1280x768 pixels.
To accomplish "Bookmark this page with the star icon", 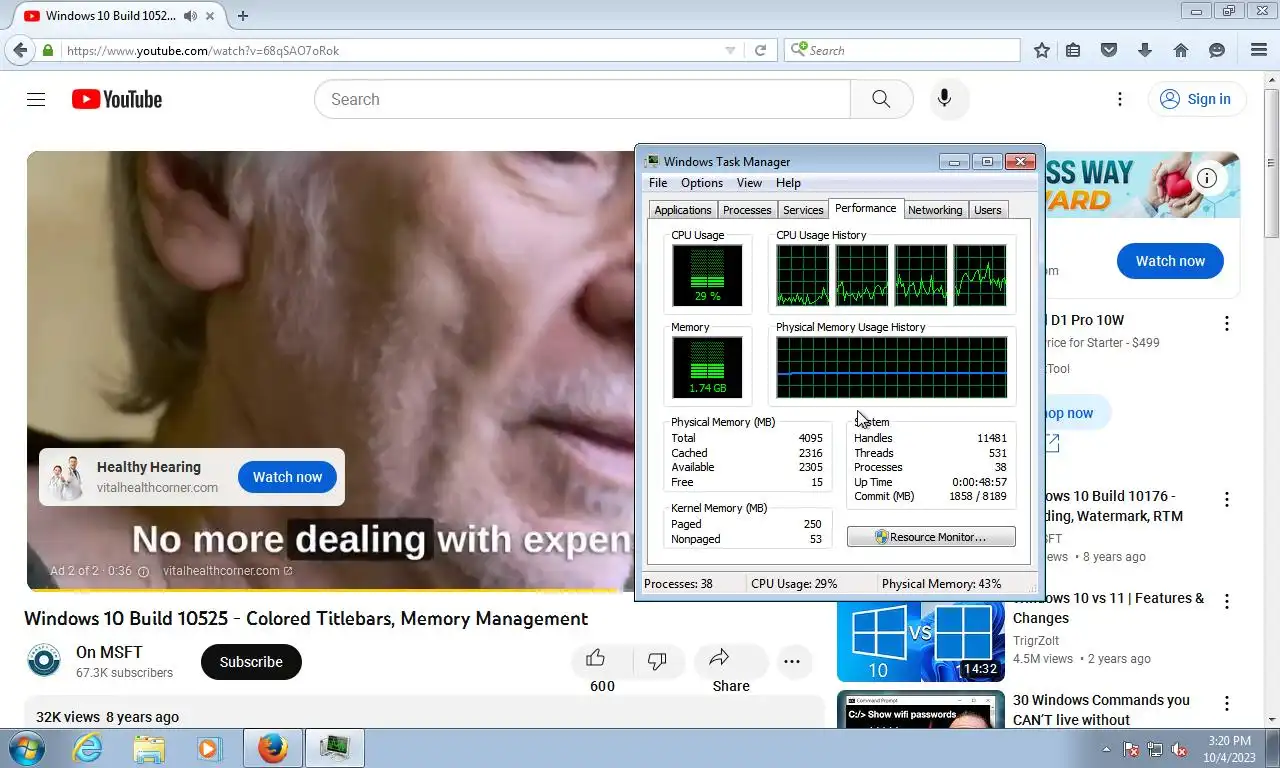I will 1042,50.
